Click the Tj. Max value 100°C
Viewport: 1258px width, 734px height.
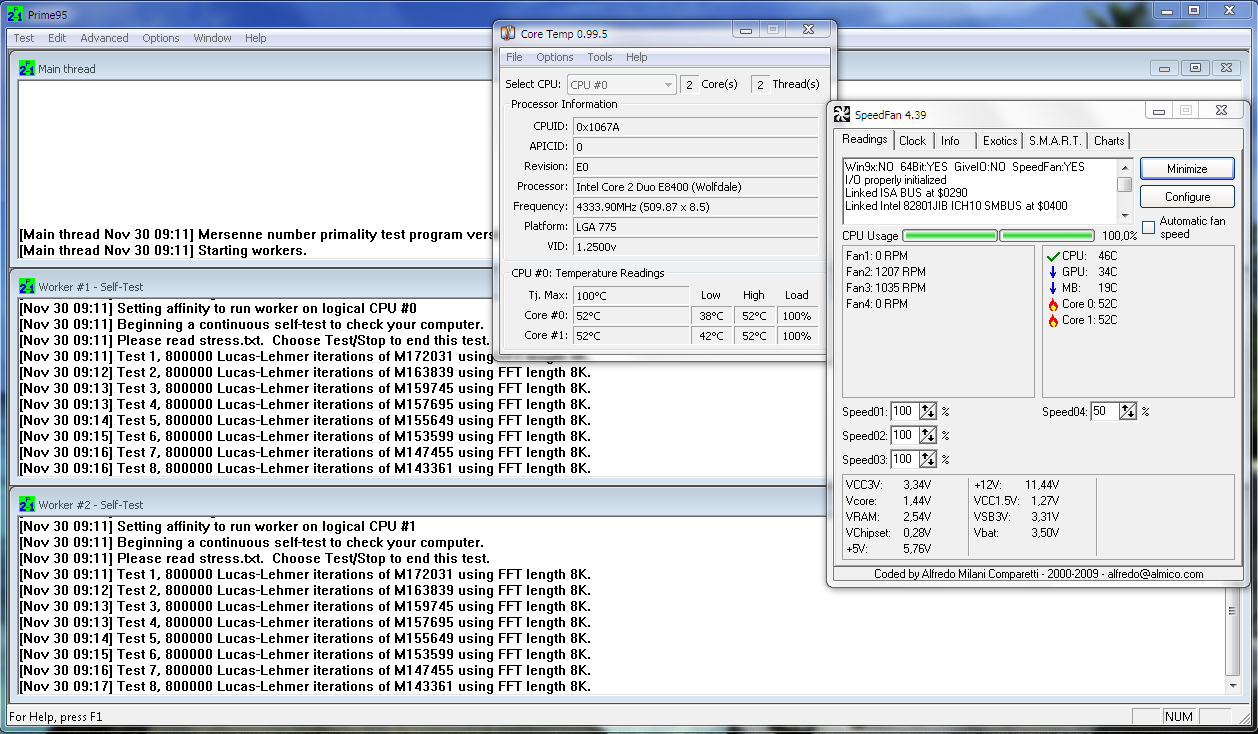(x=631, y=296)
